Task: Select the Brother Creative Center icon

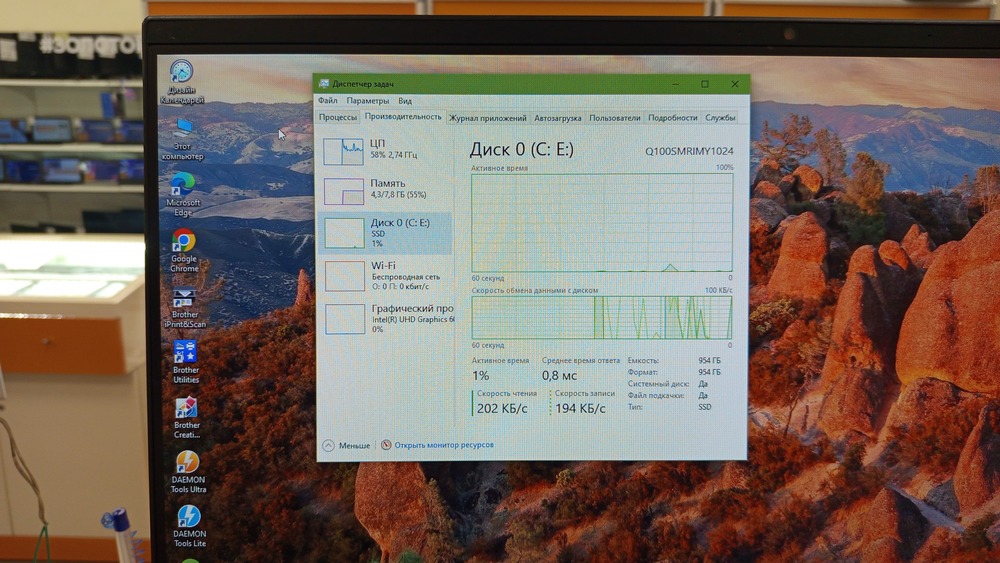Action: [x=186, y=409]
